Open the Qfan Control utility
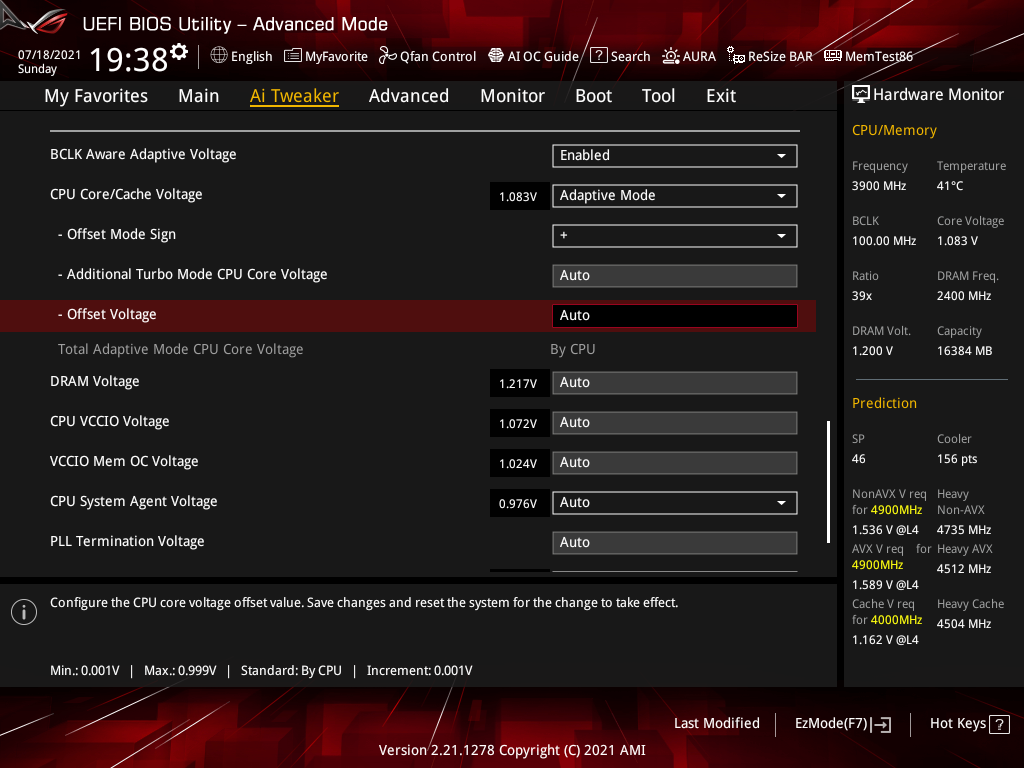Viewport: 1024px width, 768px height. tap(427, 56)
